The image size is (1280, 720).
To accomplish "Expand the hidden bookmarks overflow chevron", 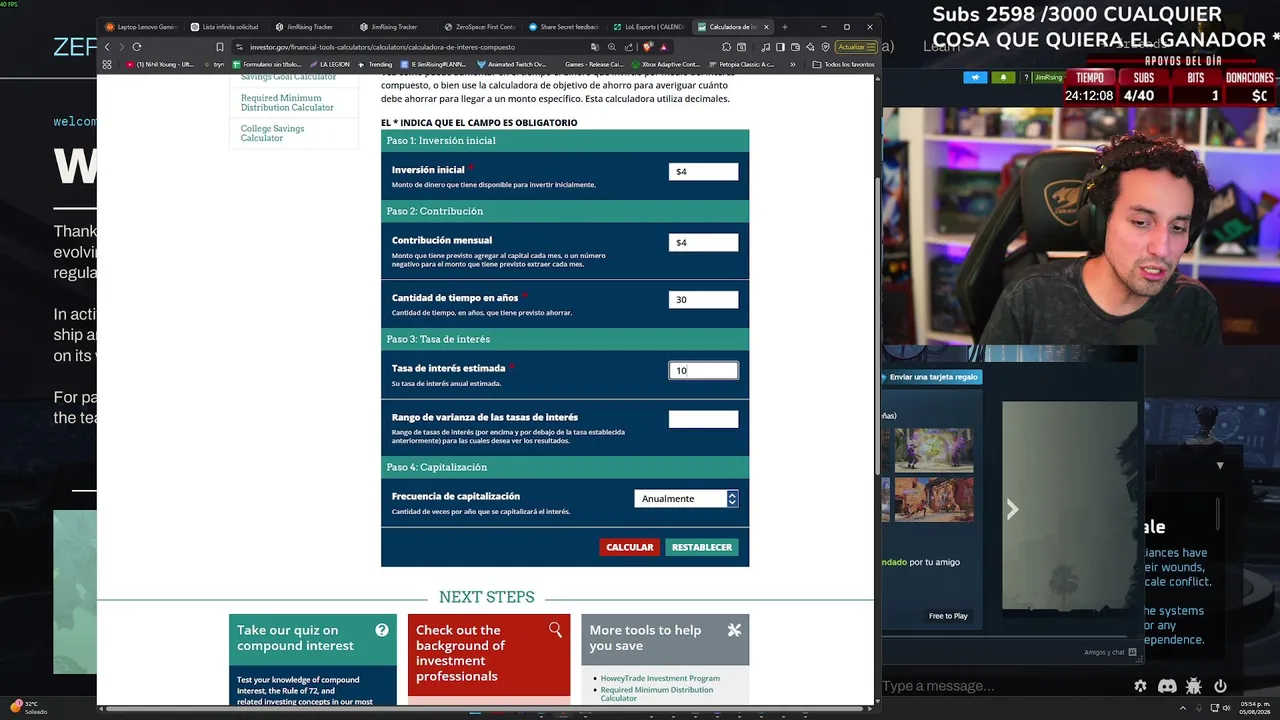I will 793,64.
